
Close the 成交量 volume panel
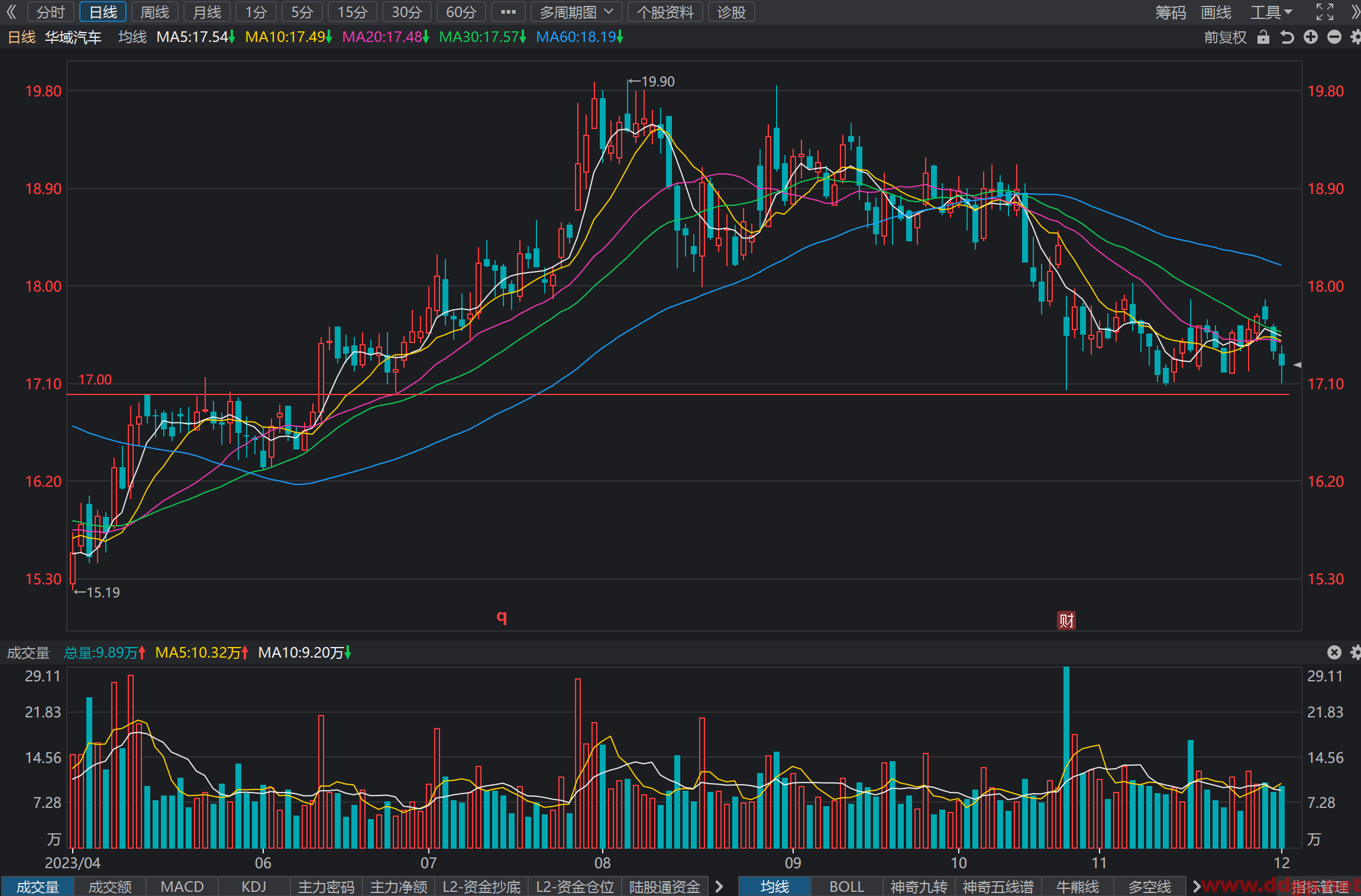point(1334,652)
